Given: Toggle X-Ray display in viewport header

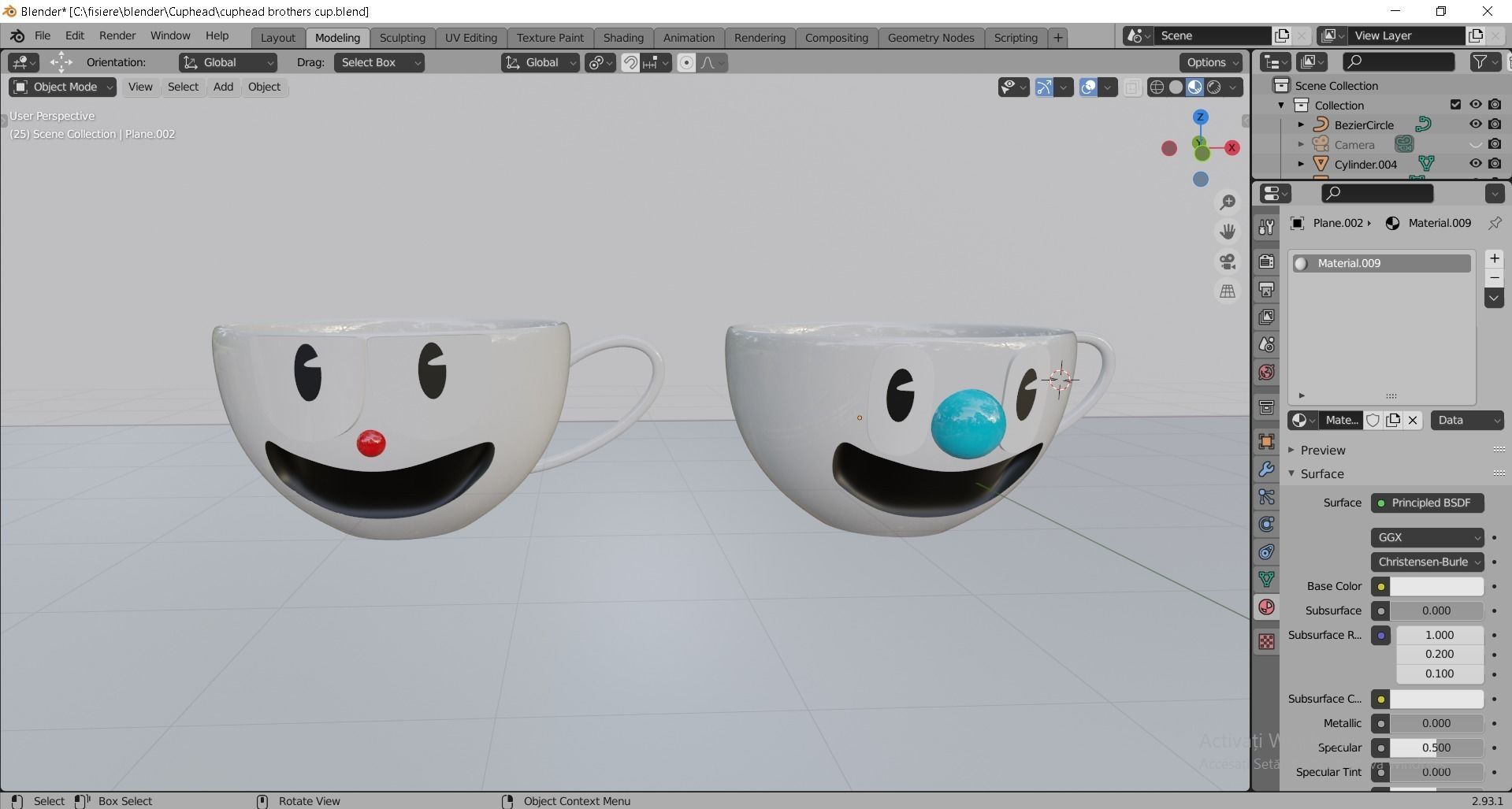Looking at the screenshot, I should 1132,87.
